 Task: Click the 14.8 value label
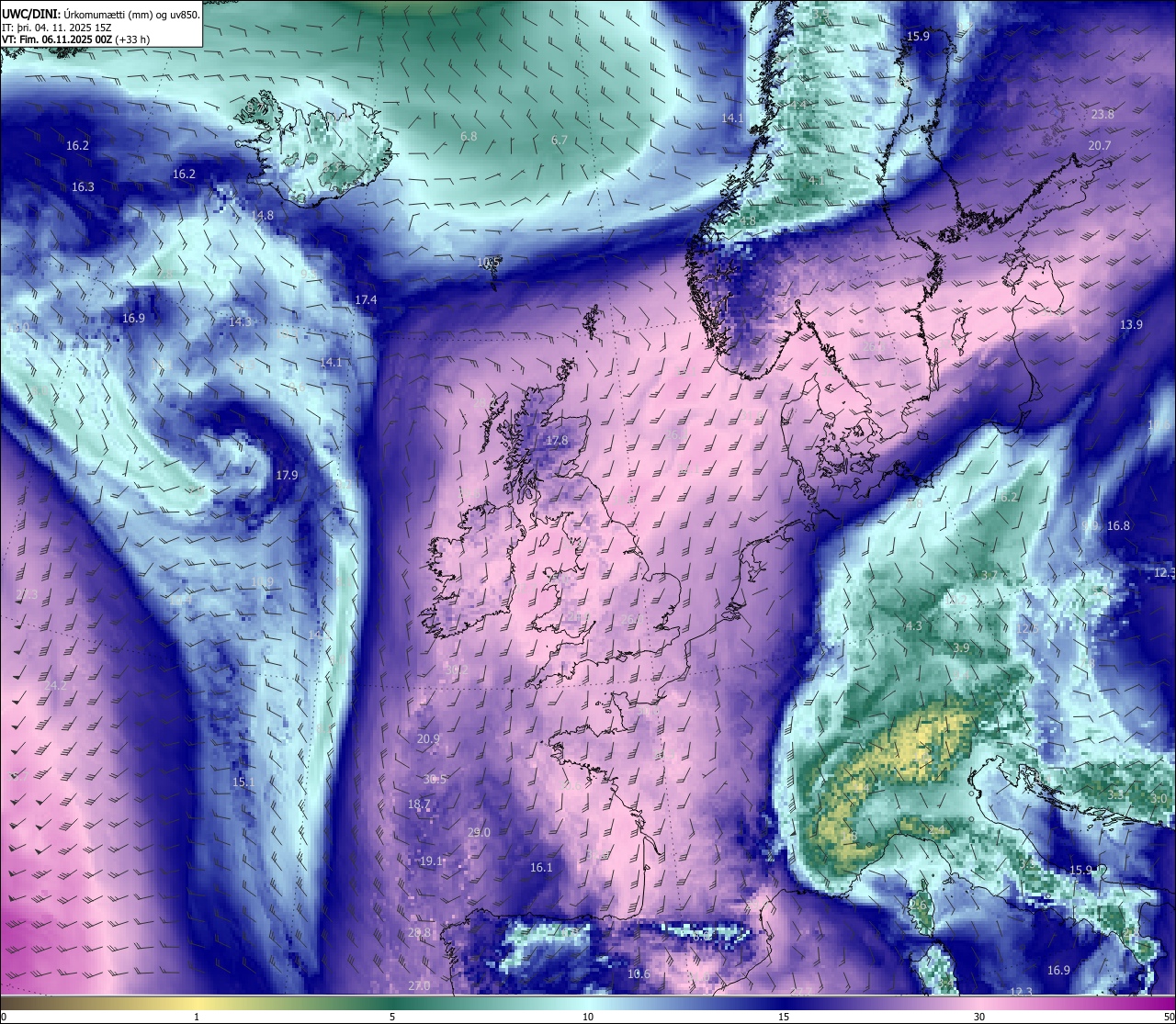pyautogui.click(x=263, y=216)
